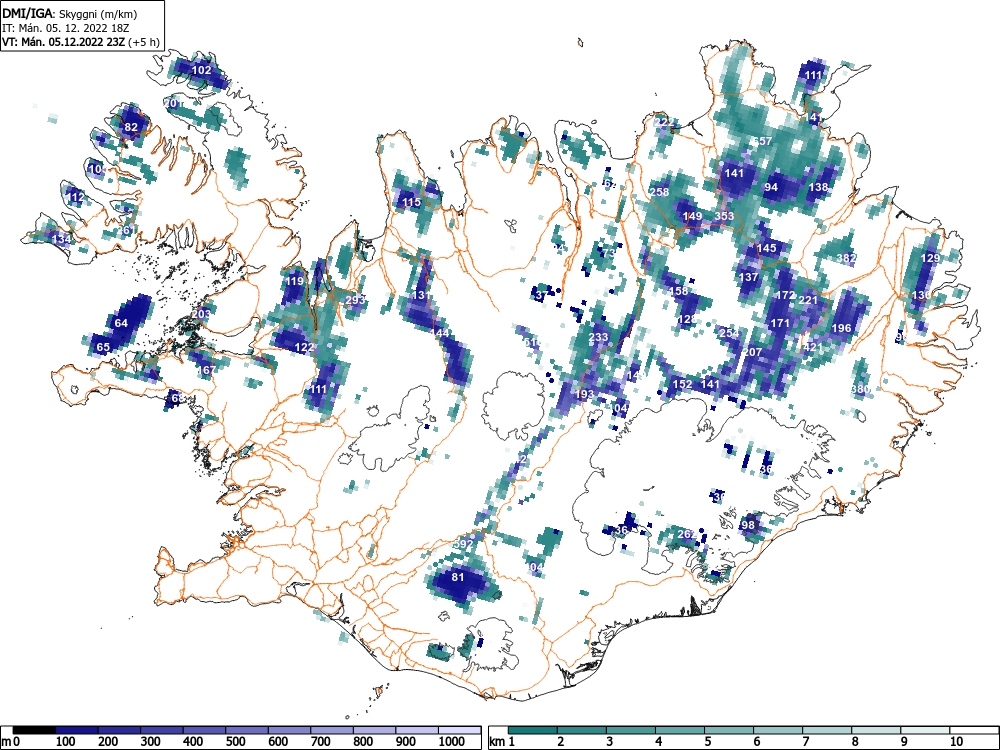Viewport: 1000px width, 750px height.
Task: Click the 'km 1' label in the kilometre legend
Action: pyautogui.click(x=503, y=742)
